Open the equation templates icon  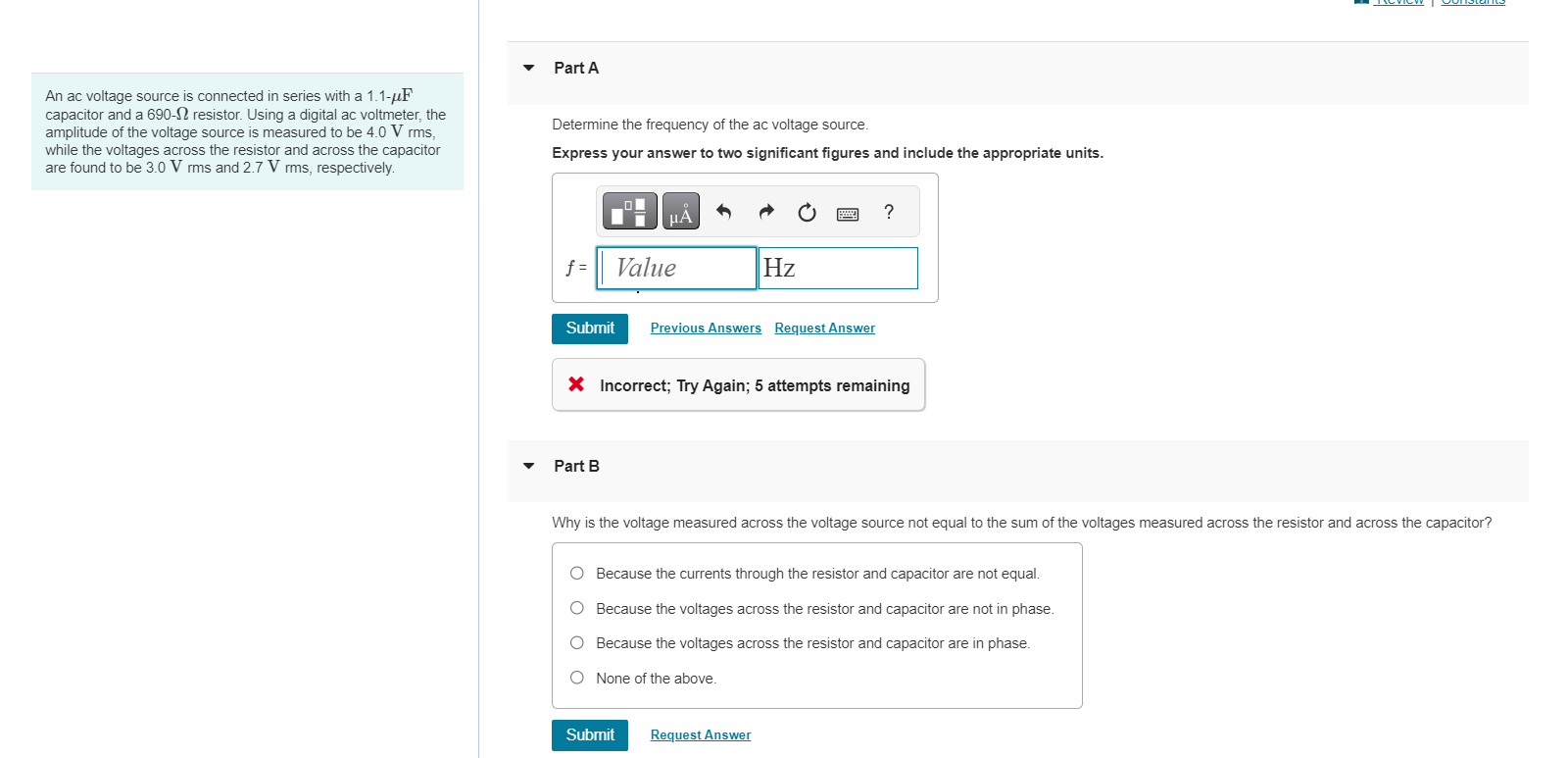[x=628, y=211]
